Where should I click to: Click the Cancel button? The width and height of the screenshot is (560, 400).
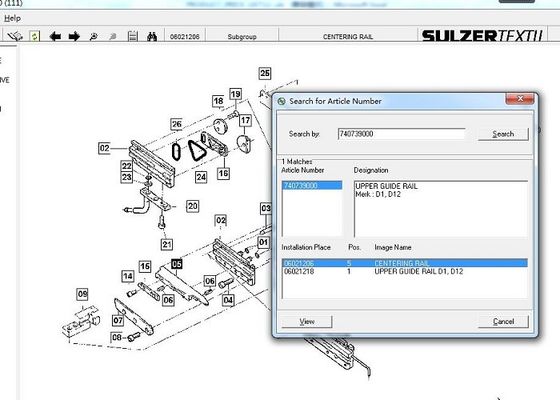503,321
